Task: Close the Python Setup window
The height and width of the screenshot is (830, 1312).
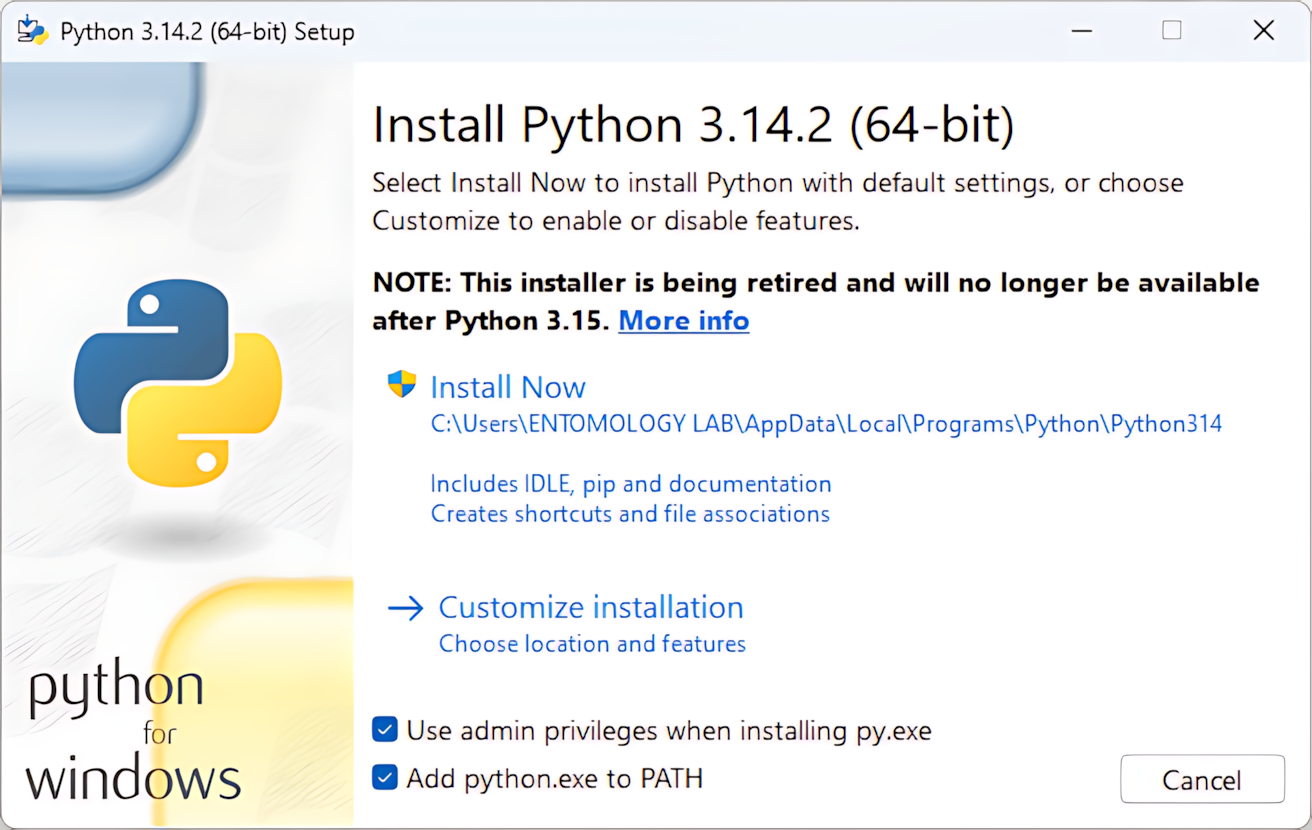Action: pyautogui.click(x=1263, y=31)
